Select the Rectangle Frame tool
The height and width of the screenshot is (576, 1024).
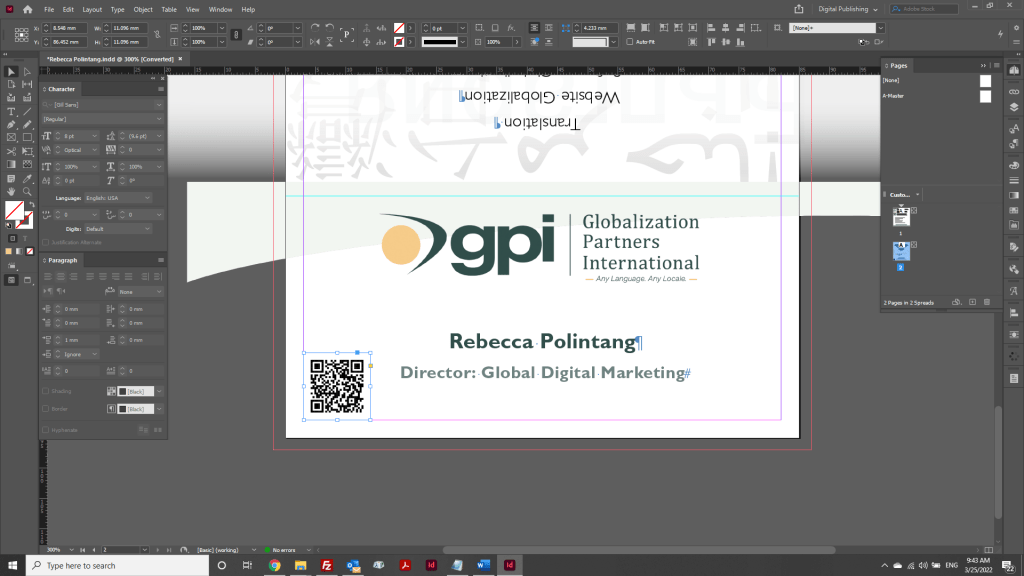coord(12,135)
